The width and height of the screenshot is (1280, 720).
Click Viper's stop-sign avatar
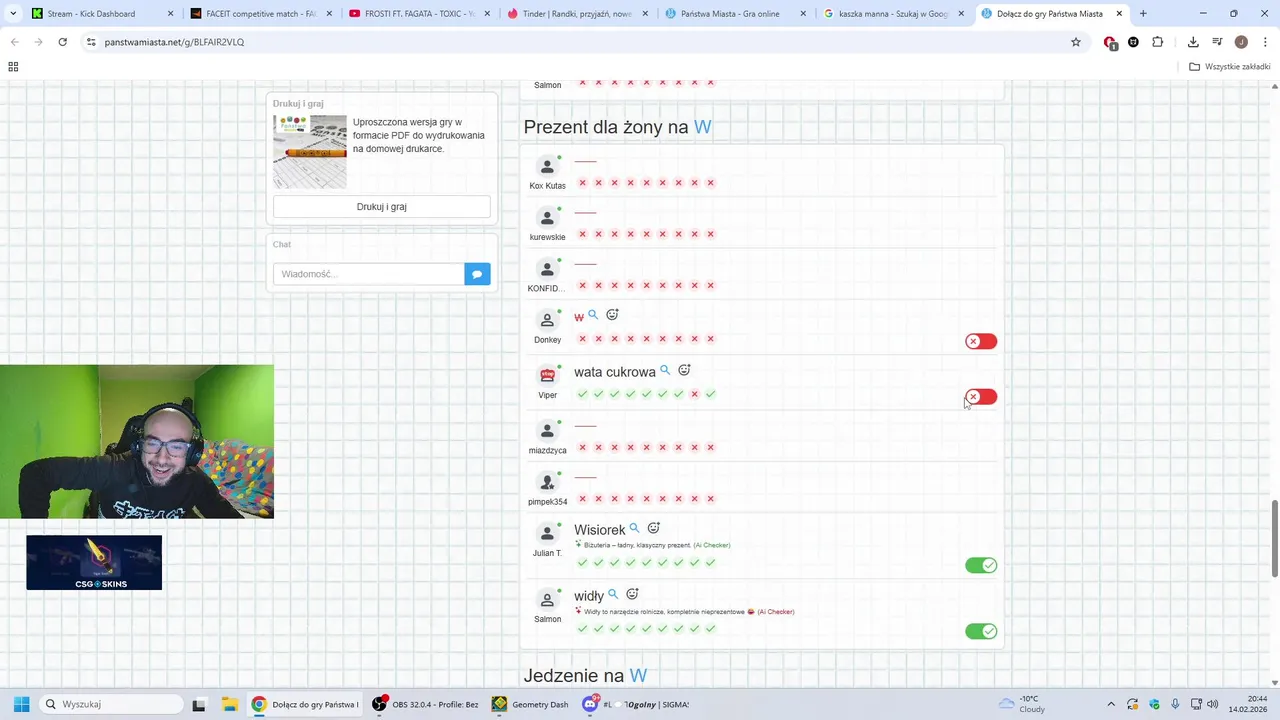[x=547, y=376]
